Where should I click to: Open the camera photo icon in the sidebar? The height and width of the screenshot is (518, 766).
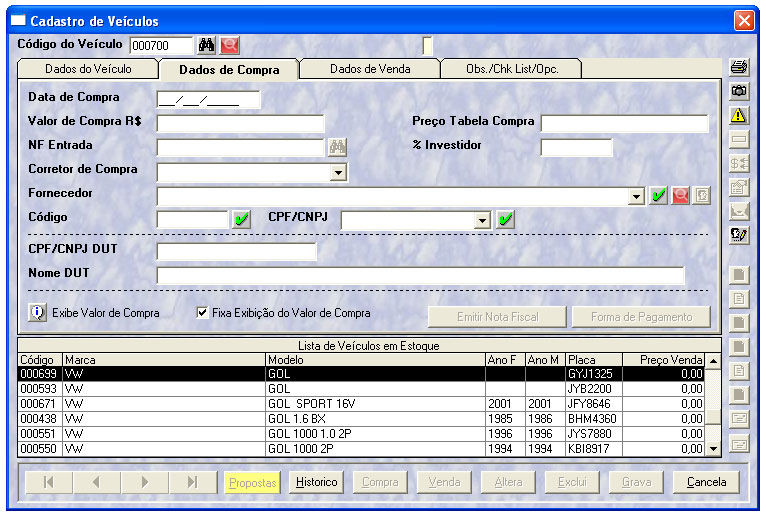(x=739, y=91)
